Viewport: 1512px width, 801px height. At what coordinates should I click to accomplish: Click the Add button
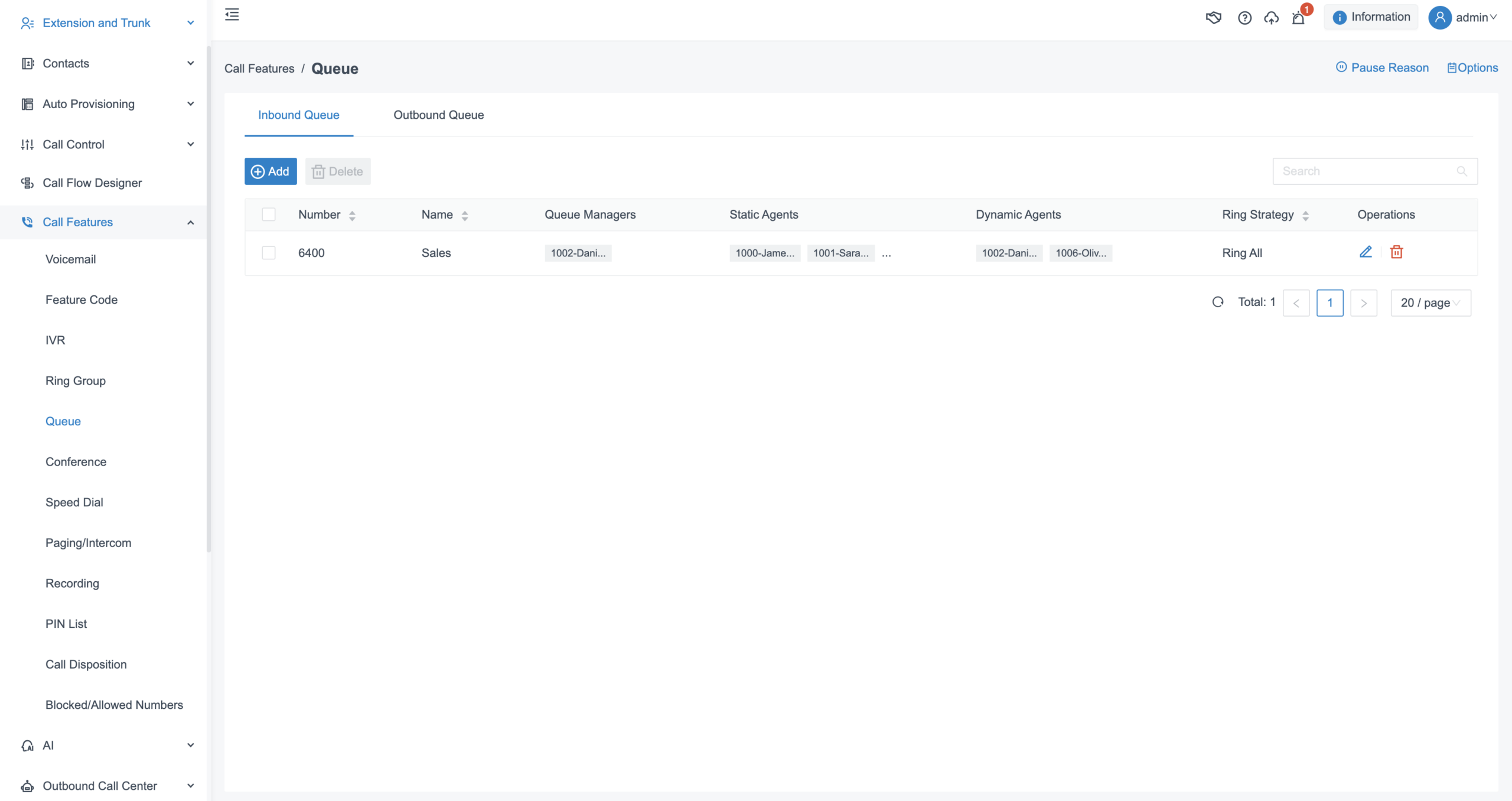[271, 171]
